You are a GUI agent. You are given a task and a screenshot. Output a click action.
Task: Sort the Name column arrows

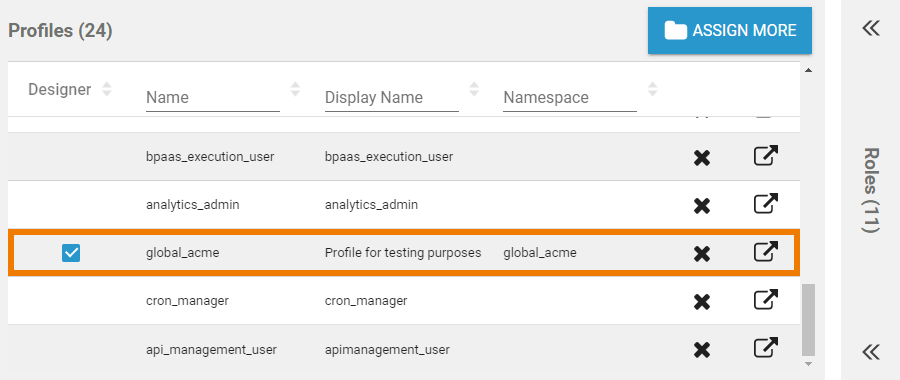click(x=295, y=89)
